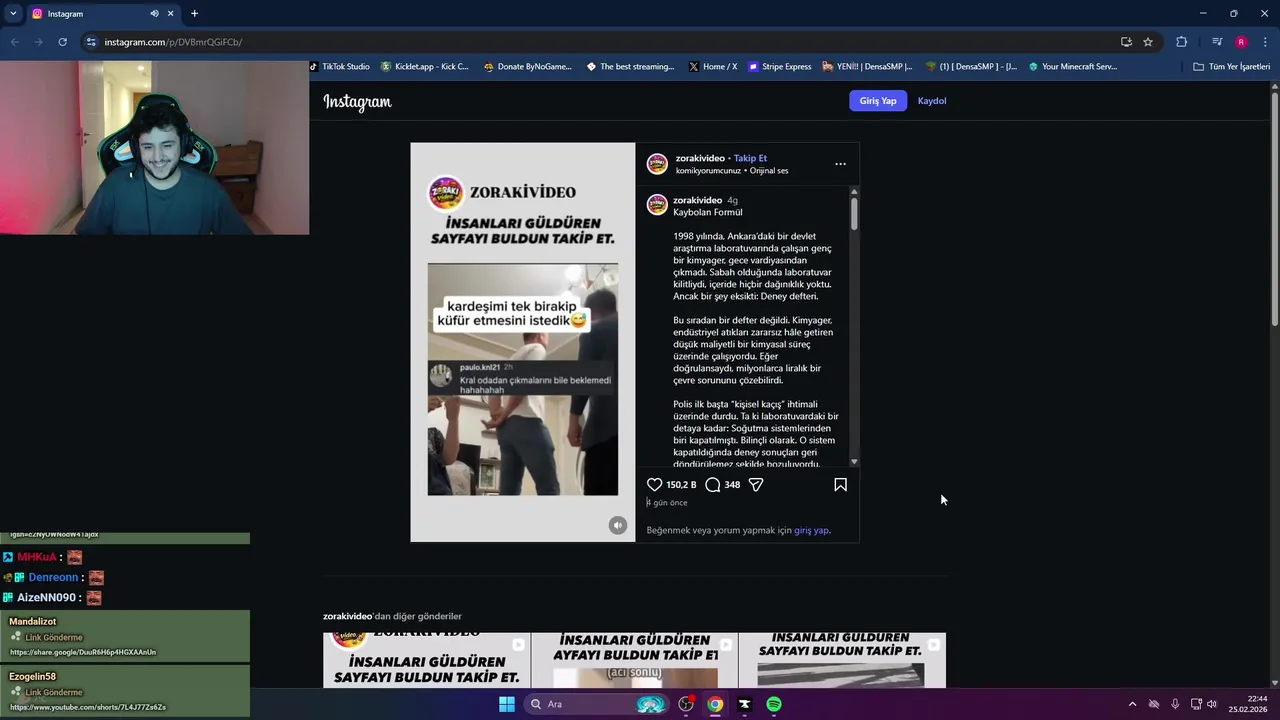The image size is (1280, 720).
Task: Unmute the video with speaker icon
Action: coord(618,525)
